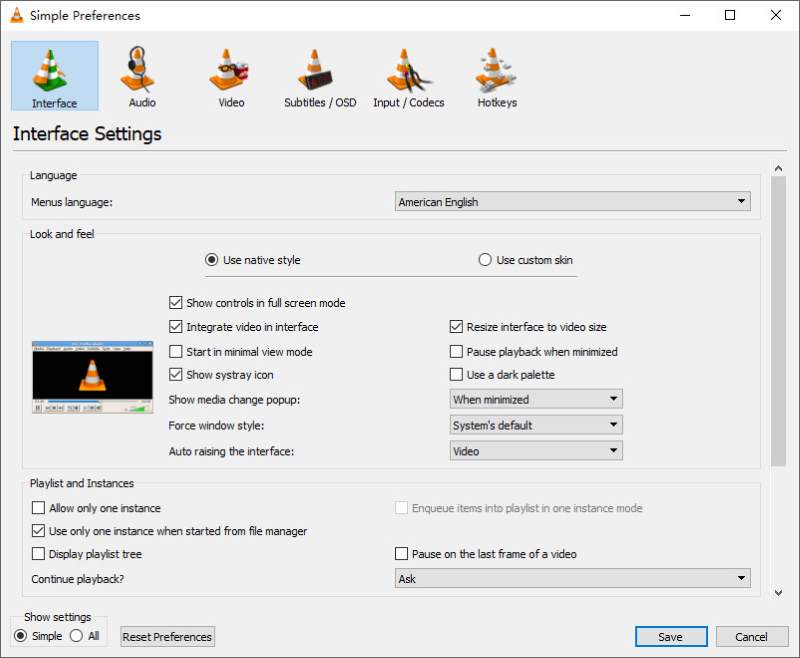This screenshot has width=800, height=658.
Task: Click the VLC interface preview thumbnail
Action: 92,377
